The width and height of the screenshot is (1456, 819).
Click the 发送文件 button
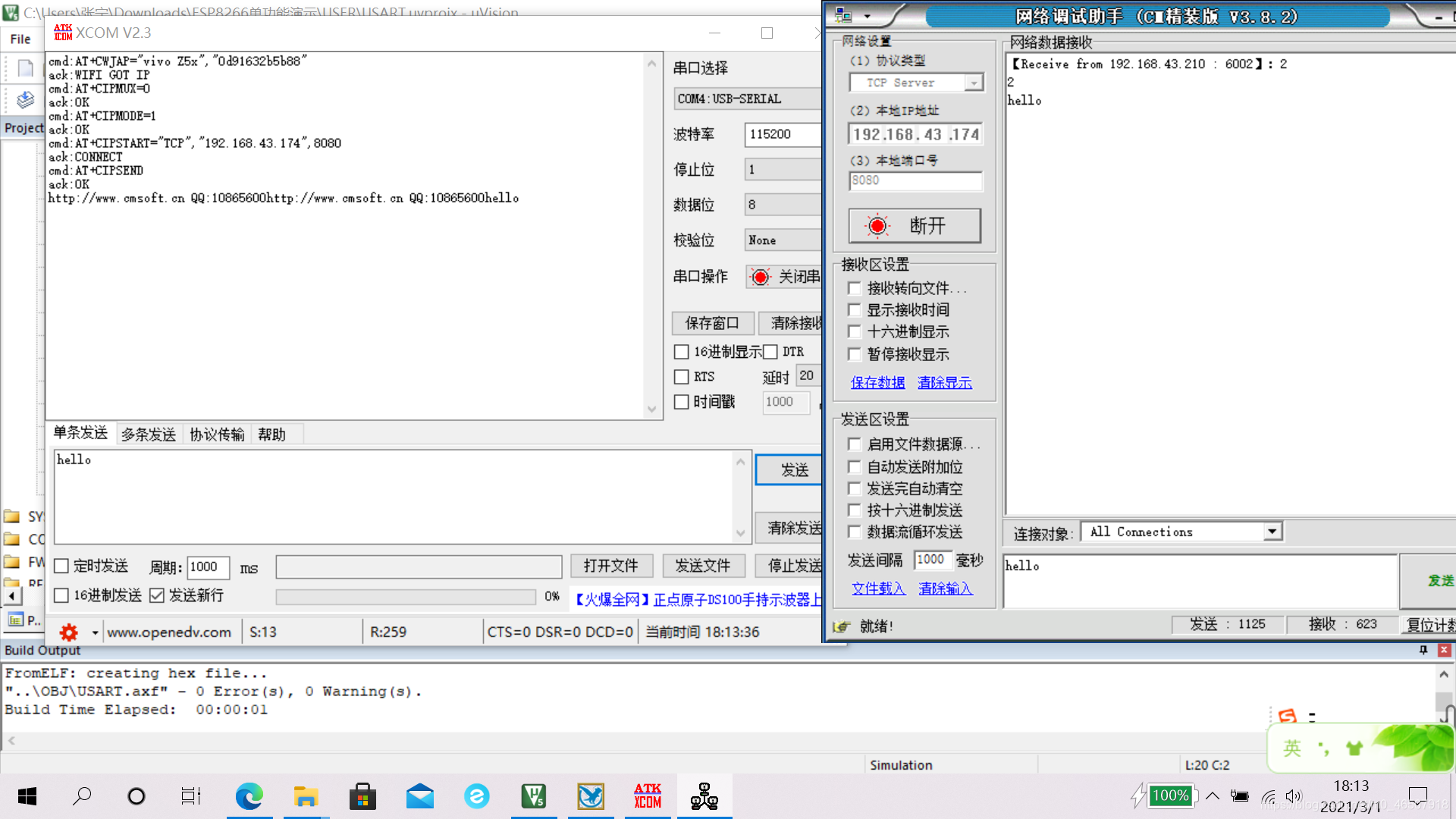(x=703, y=566)
